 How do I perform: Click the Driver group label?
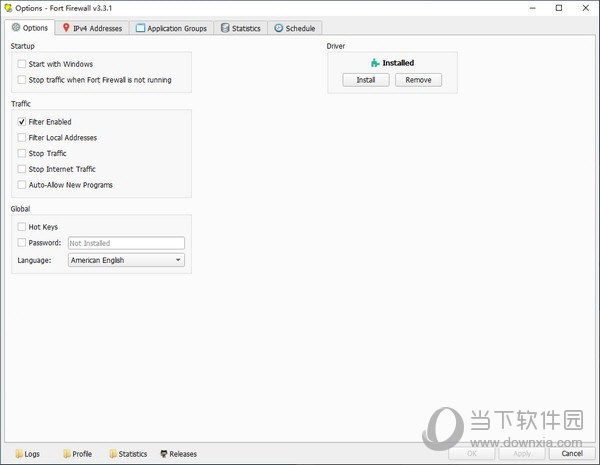pos(336,46)
